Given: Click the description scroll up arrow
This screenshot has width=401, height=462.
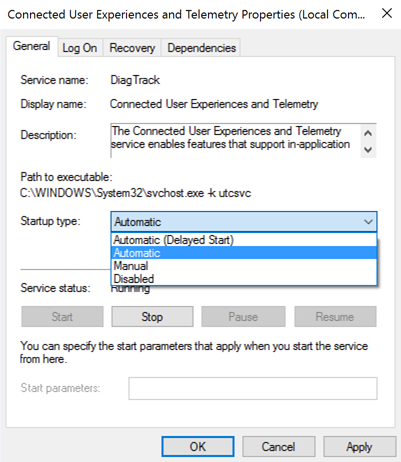Looking at the screenshot, I should tap(368, 133).
